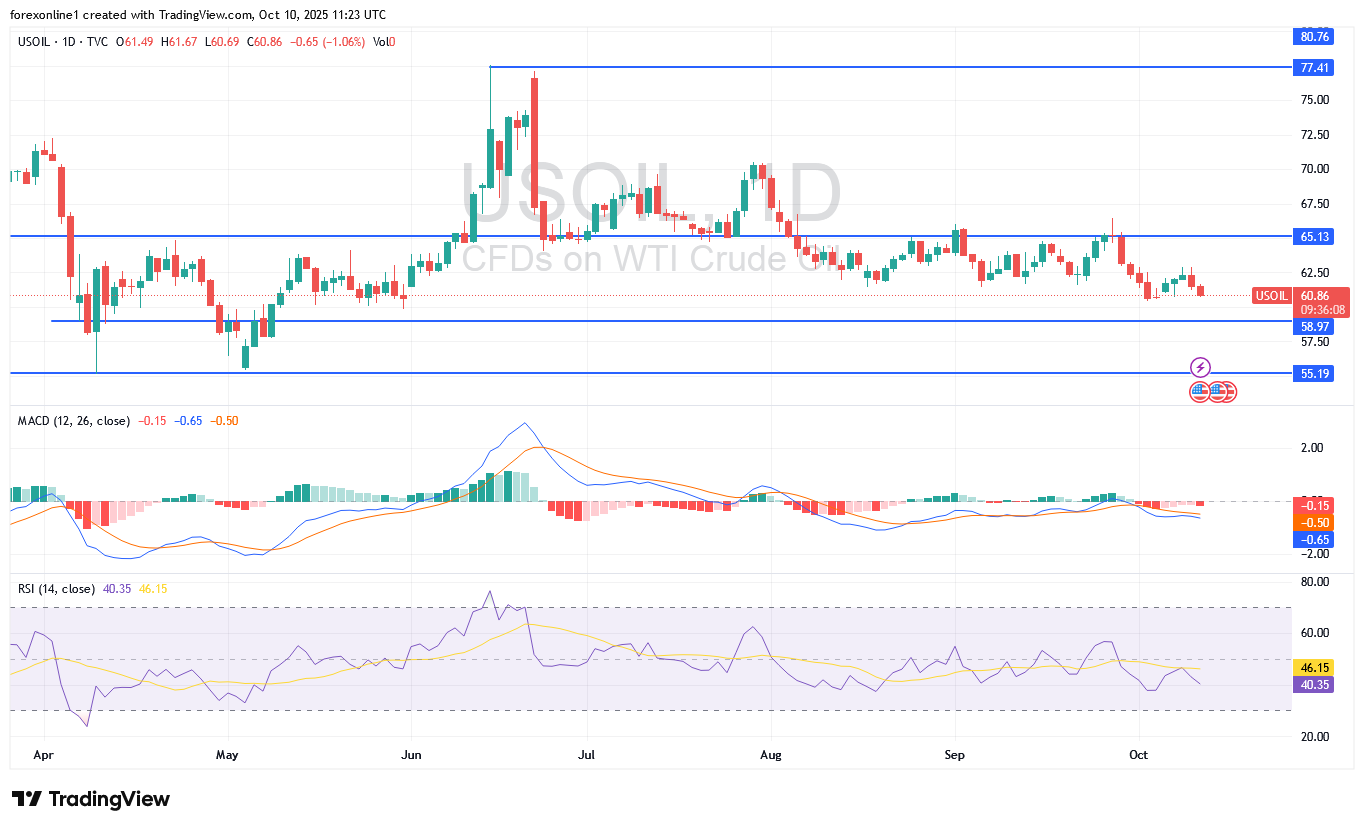The image size is (1364, 829).
Task: Click the RSI (14, close) indicator title
Action: pyautogui.click(x=56, y=589)
